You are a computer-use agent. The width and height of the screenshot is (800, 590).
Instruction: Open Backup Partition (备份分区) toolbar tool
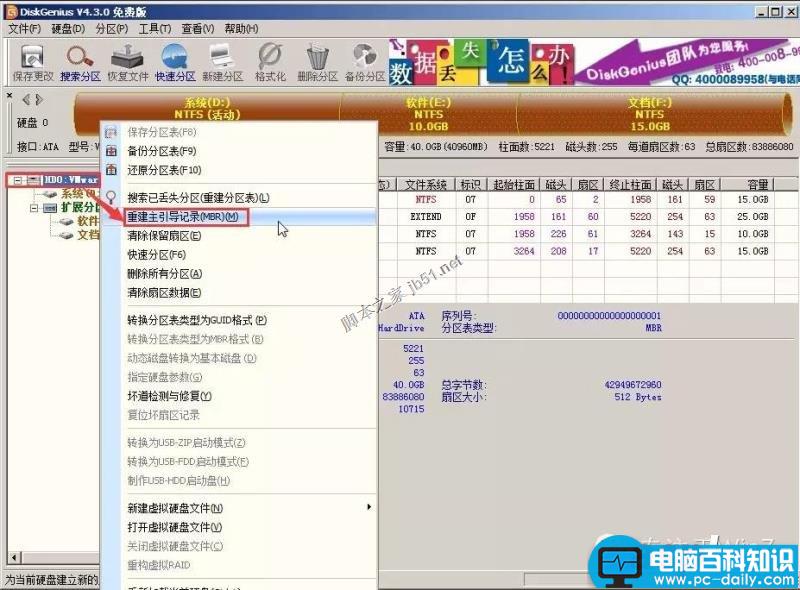click(365, 63)
